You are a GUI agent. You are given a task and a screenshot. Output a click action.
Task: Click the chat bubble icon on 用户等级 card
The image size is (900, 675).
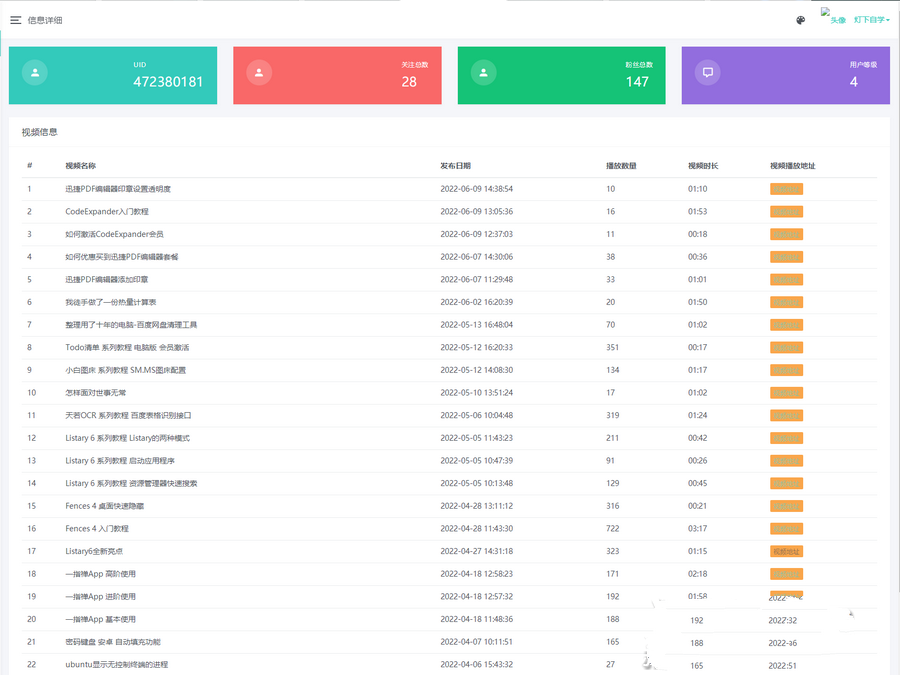[x=708, y=73]
